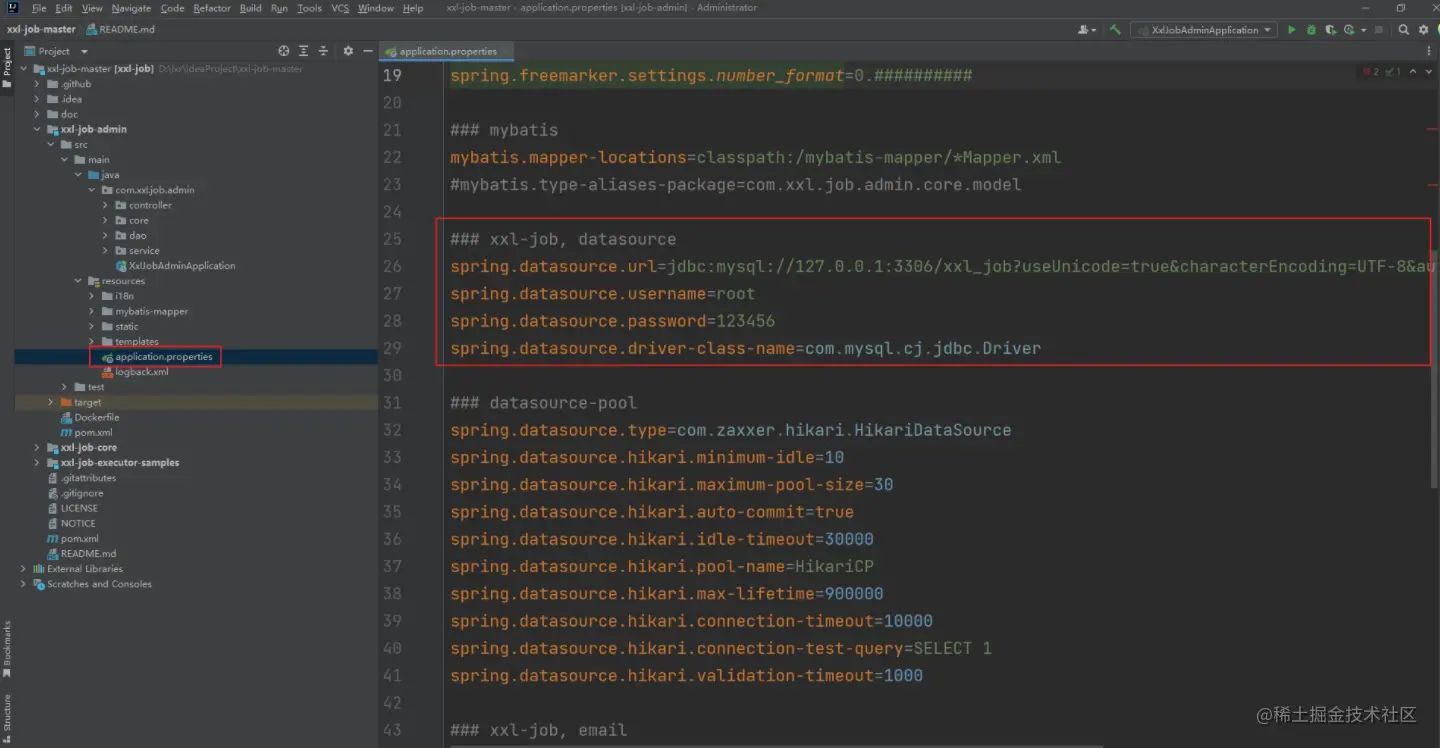Select .gitignore file in project tree

74,493
